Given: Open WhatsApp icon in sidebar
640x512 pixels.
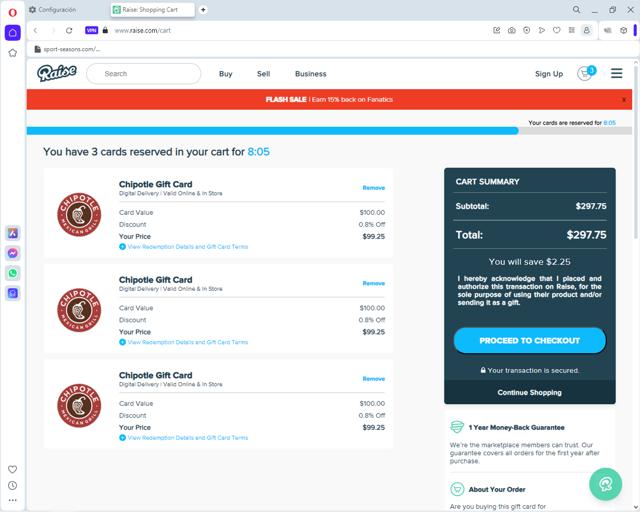Looking at the screenshot, I should 13,273.
